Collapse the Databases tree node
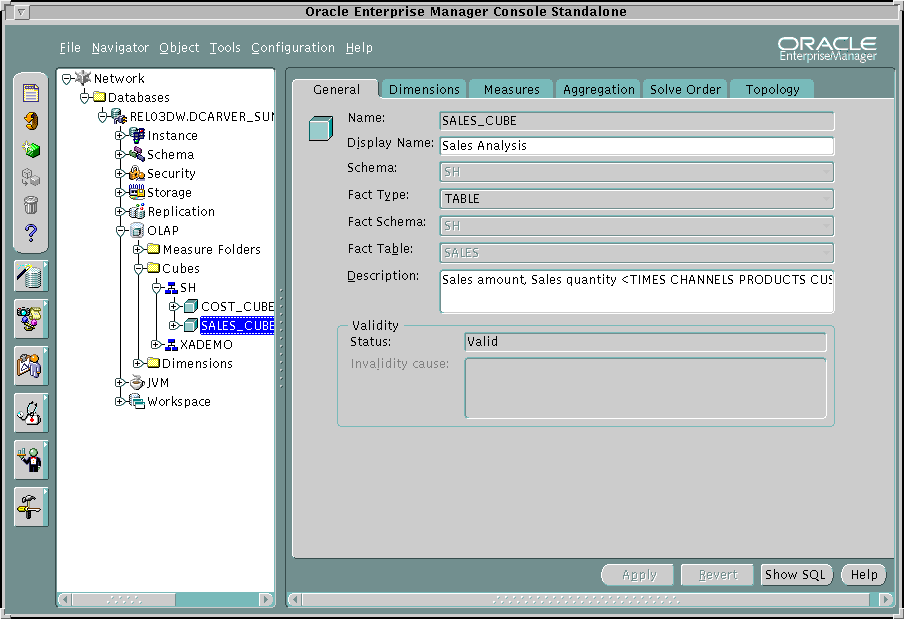Screen dimensions: 904x619 pyautogui.click(x=85, y=97)
